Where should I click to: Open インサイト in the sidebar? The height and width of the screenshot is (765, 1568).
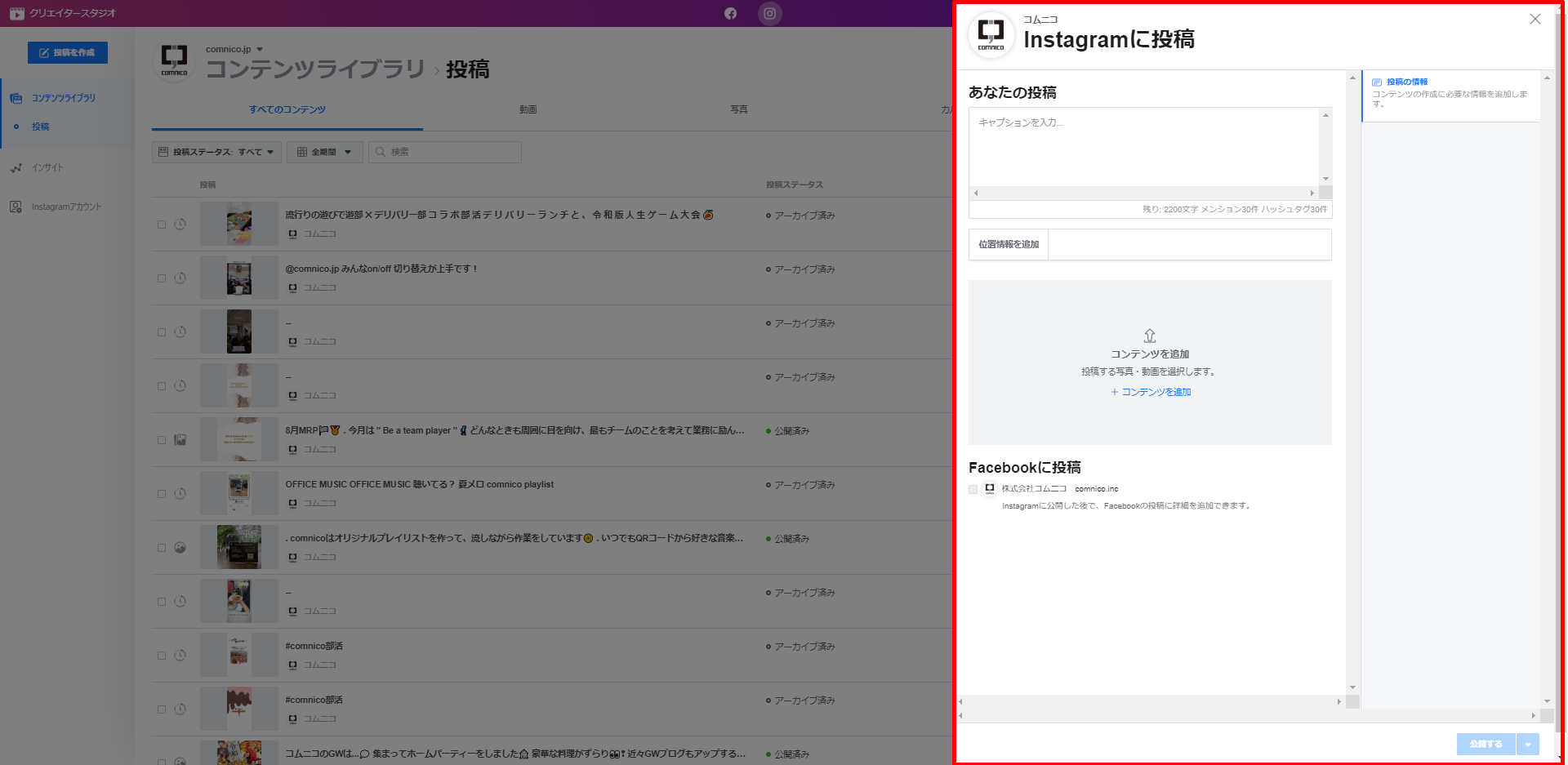(x=47, y=167)
